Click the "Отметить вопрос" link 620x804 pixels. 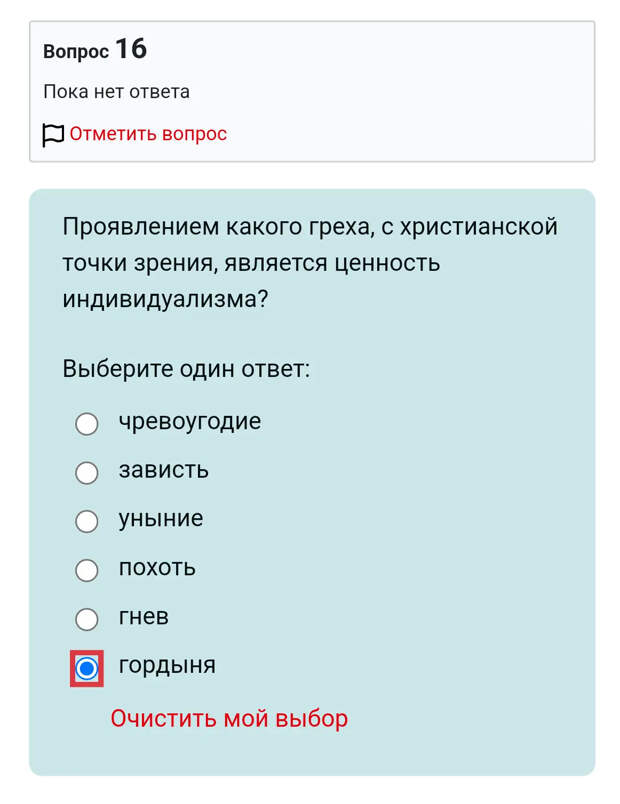[150, 133]
